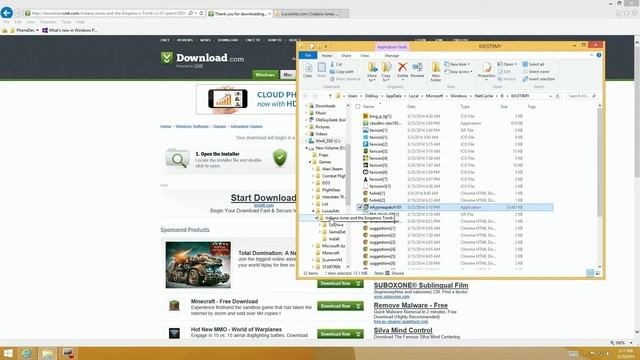Click the Windows breadcrumb in address bar
Viewport: 640px width, 360px height.
coord(458,96)
